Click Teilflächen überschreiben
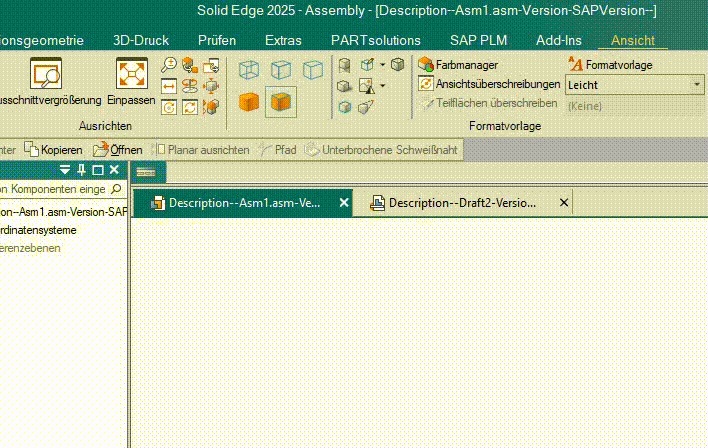The image size is (708, 448). (x=489, y=103)
